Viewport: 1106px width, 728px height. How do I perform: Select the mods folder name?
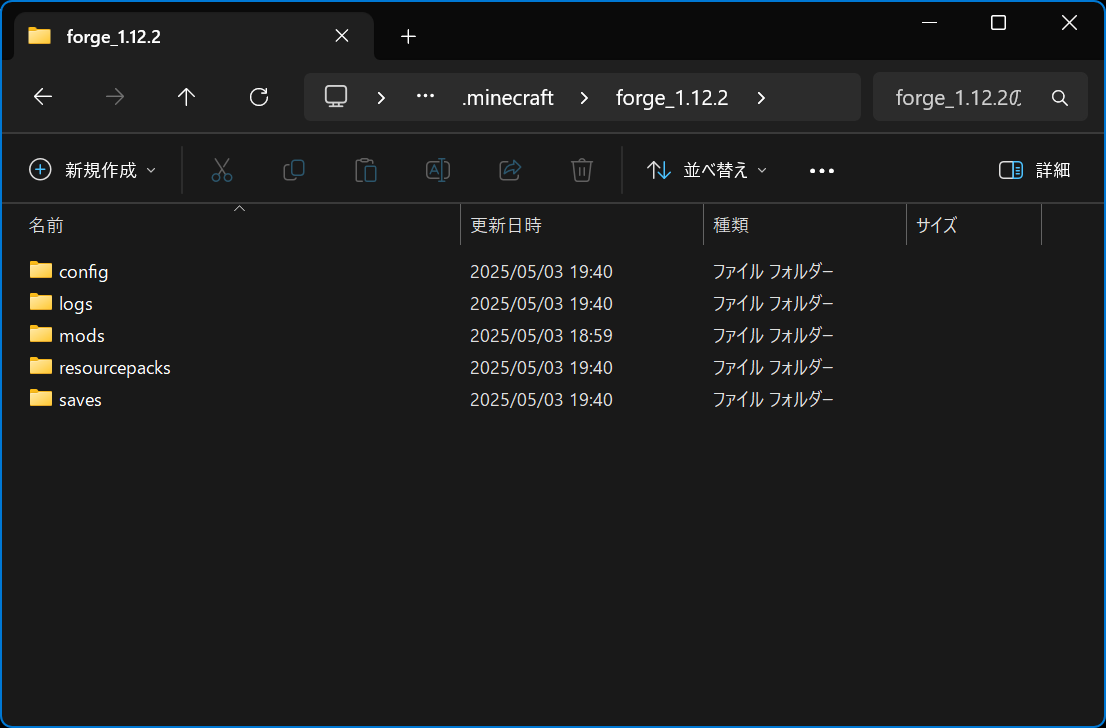[x=82, y=336]
